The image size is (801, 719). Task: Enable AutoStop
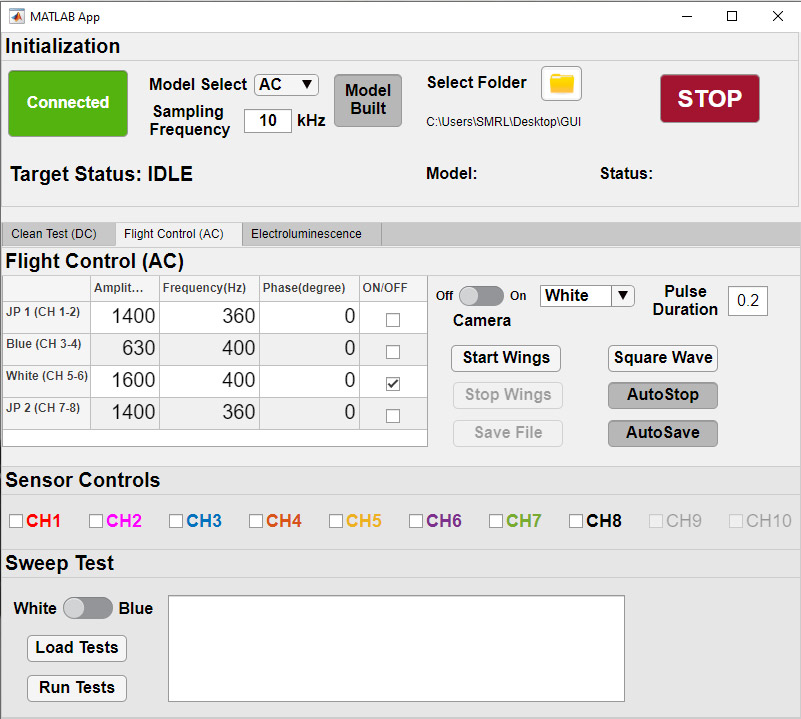(x=662, y=395)
